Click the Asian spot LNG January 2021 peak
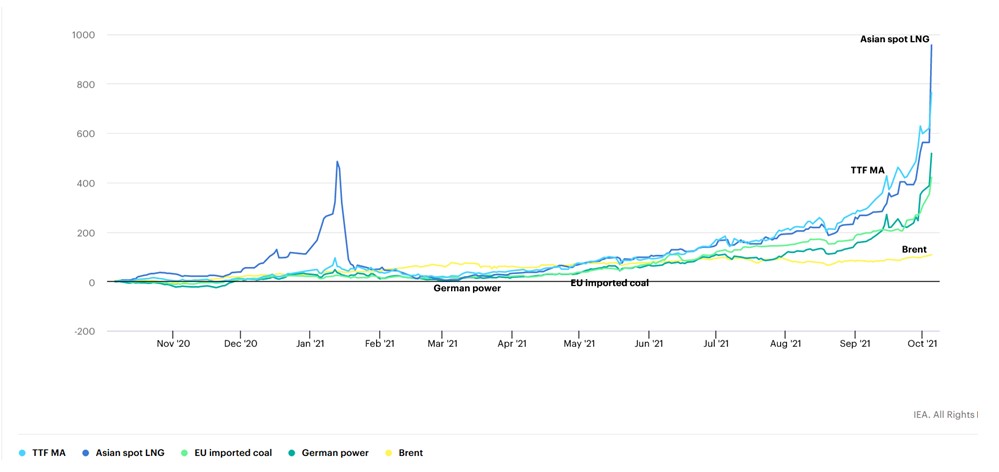The height and width of the screenshot is (472, 999). click(x=337, y=162)
